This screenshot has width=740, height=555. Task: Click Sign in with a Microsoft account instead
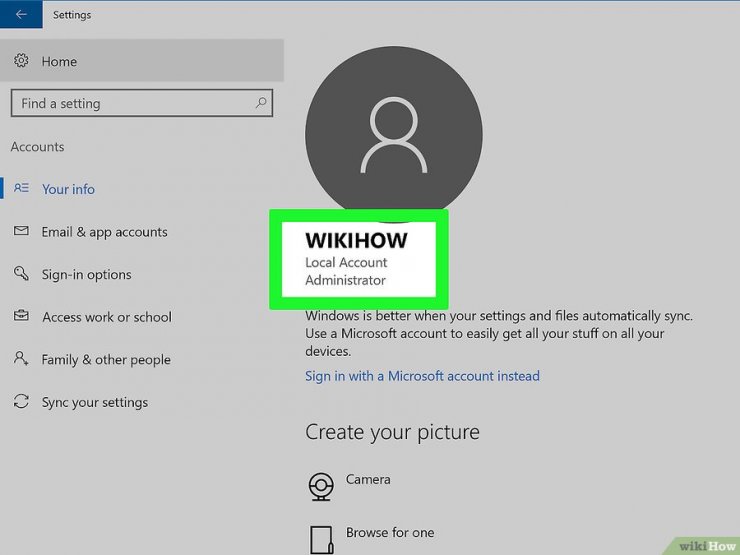point(422,376)
